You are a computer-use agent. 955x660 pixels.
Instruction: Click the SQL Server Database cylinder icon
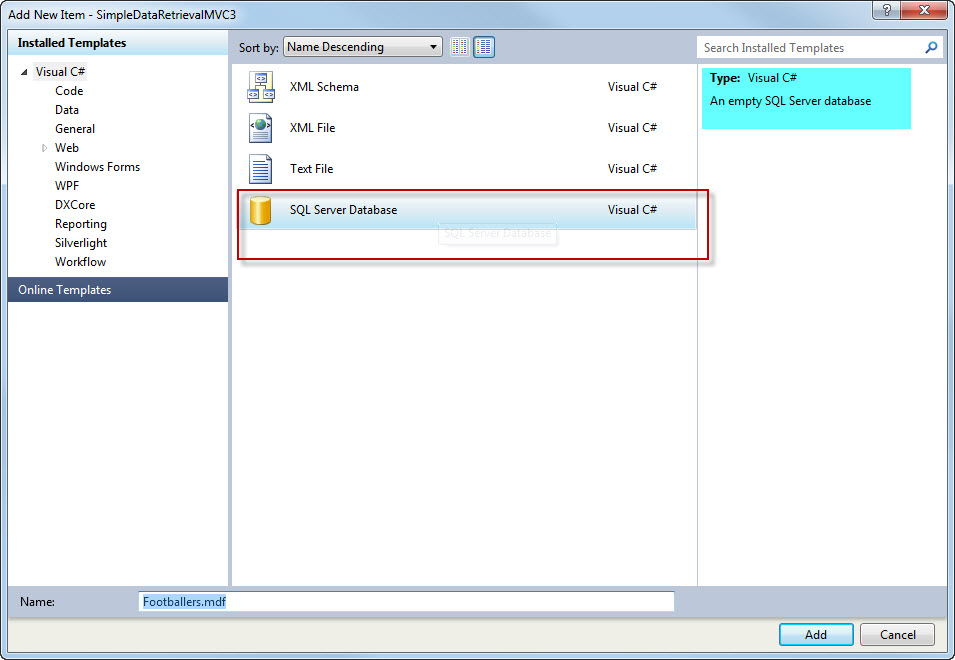[260, 210]
